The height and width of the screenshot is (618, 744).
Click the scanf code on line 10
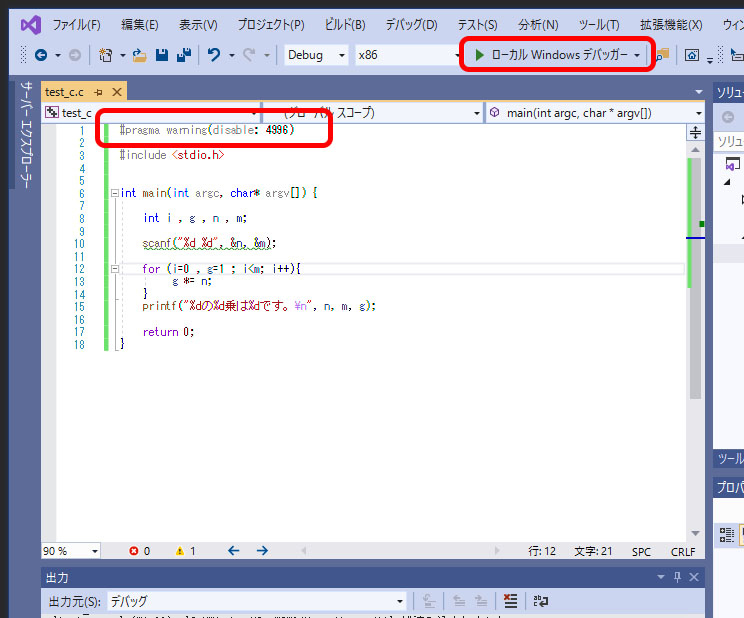point(209,243)
